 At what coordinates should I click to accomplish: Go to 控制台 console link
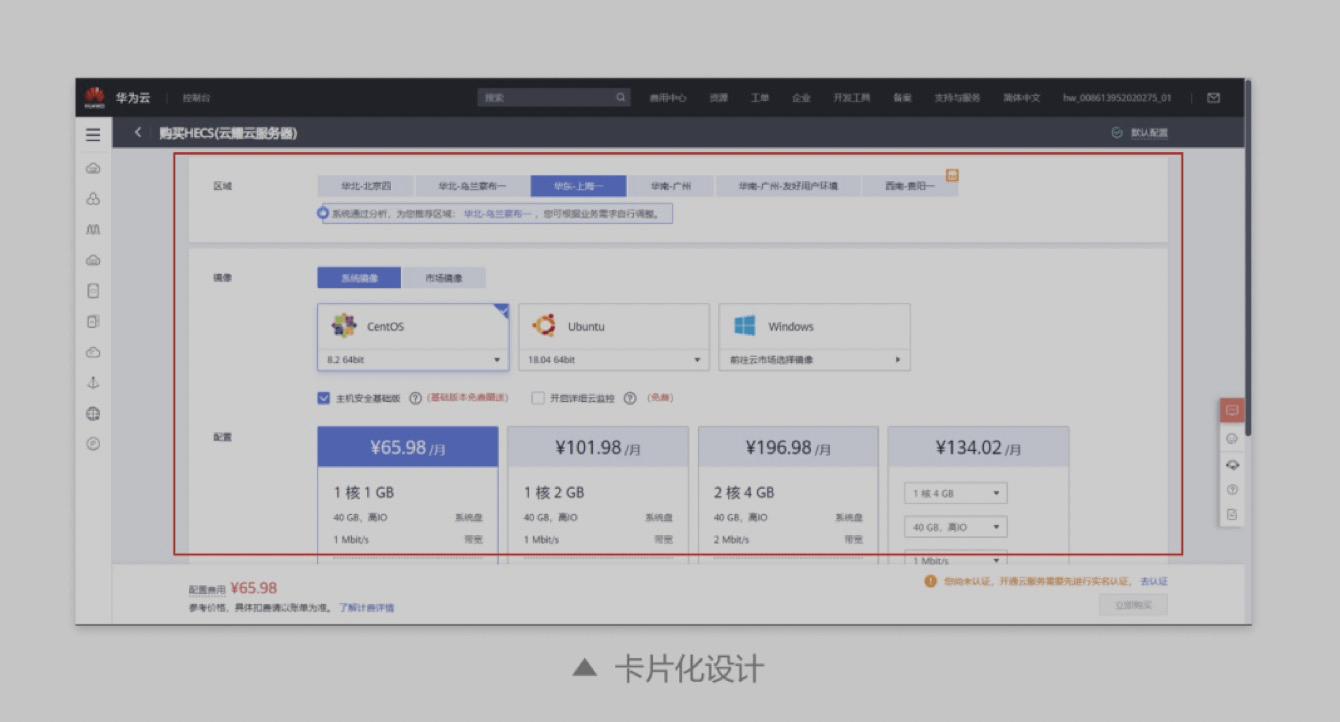pyautogui.click(x=196, y=98)
